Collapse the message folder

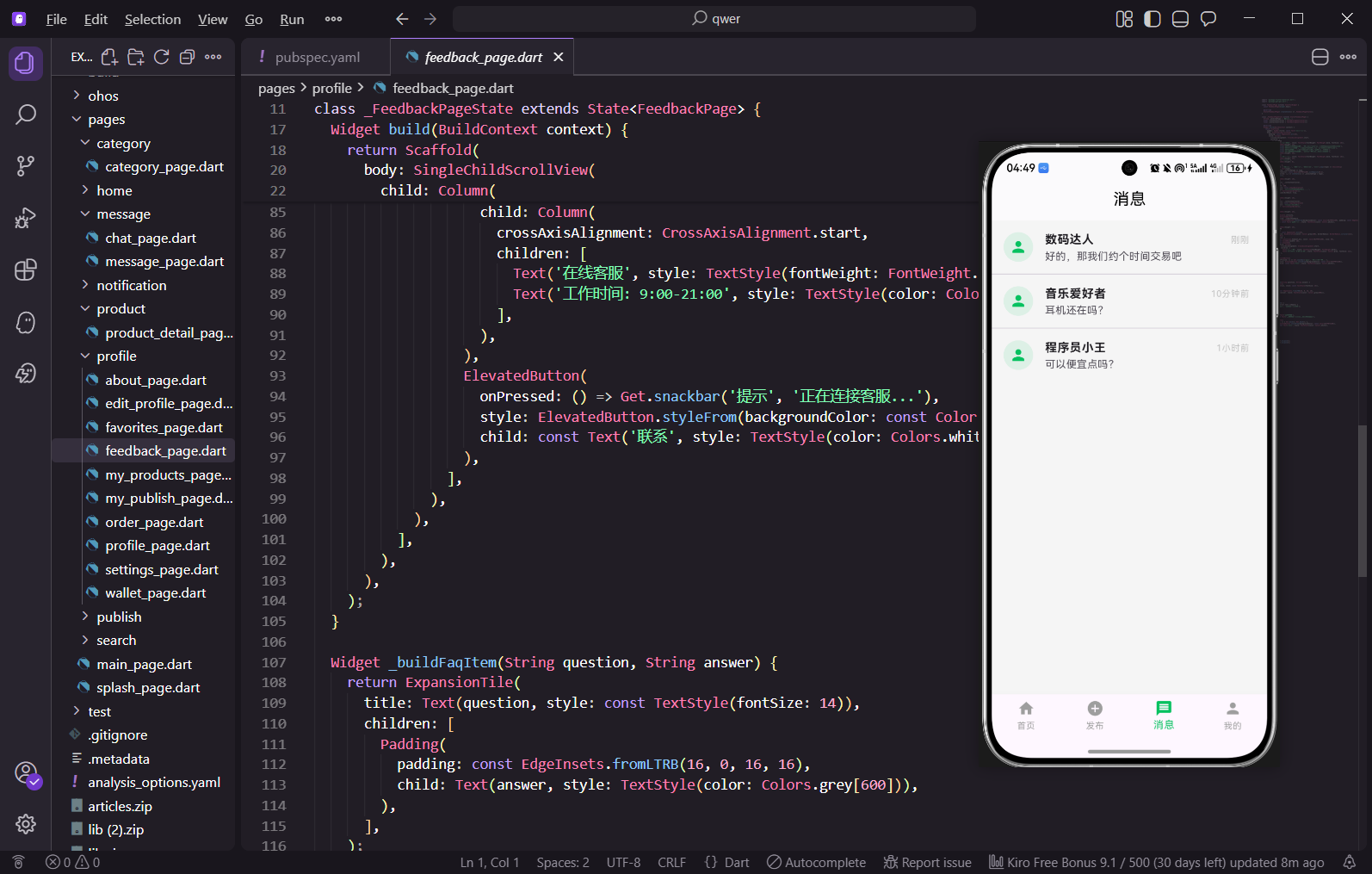coord(144,214)
